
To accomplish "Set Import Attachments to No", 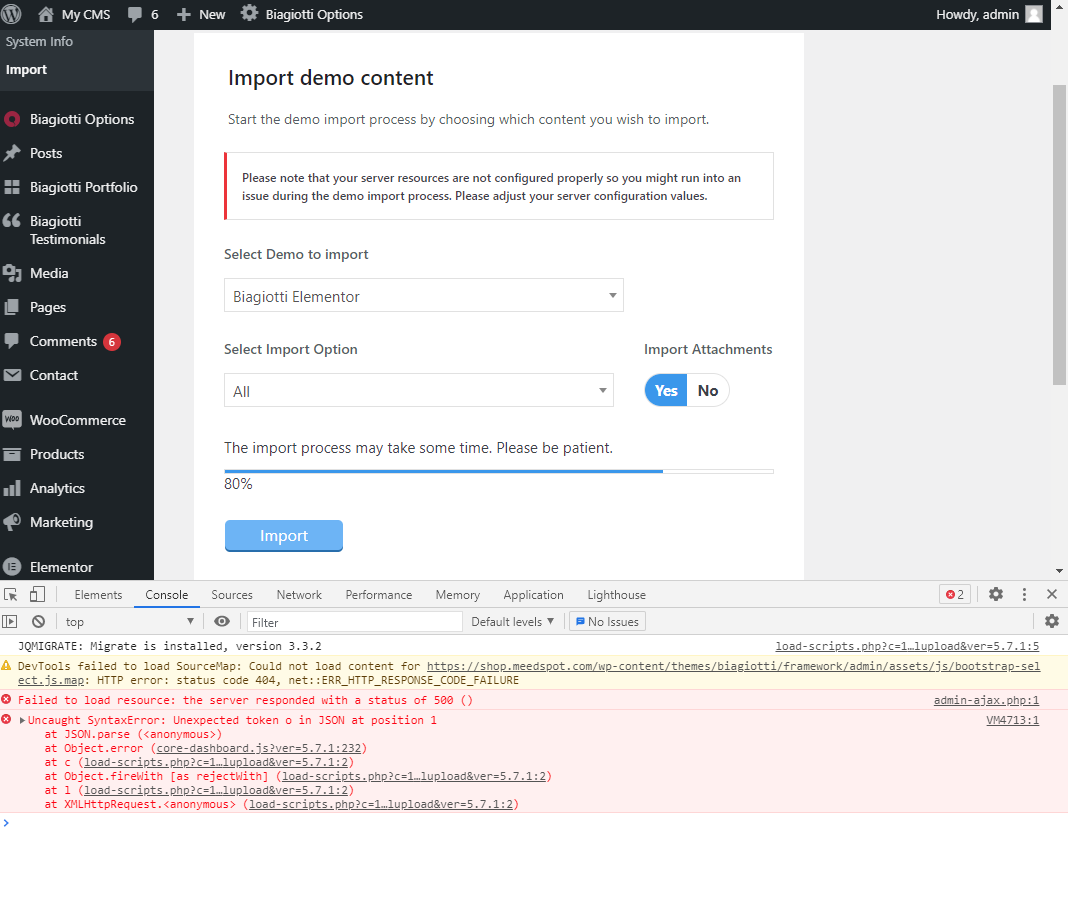I will click(708, 391).
